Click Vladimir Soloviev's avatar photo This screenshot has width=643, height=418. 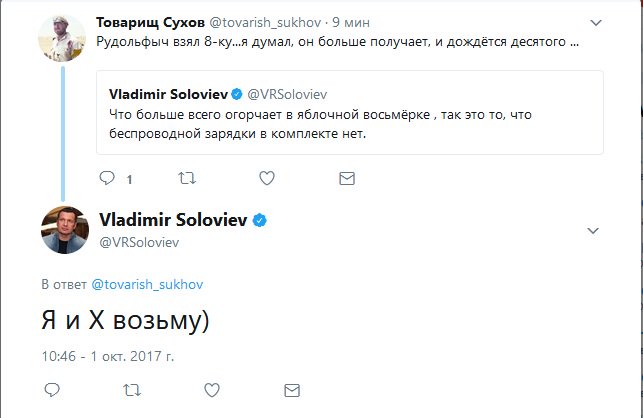(64, 231)
